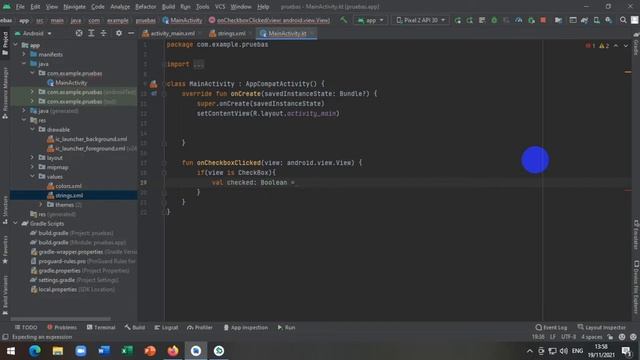The width and height of the screenshot is (640, 360).
Task: Click the Windows Start button
Action: (x=11, y=351)
